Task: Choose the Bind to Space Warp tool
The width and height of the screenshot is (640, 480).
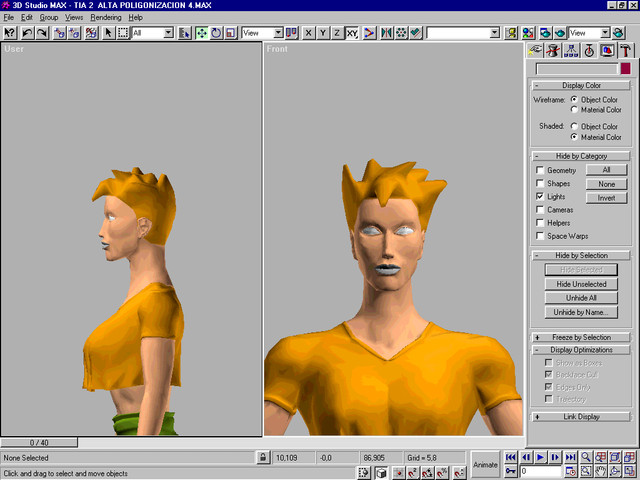Action: point(91,33)
